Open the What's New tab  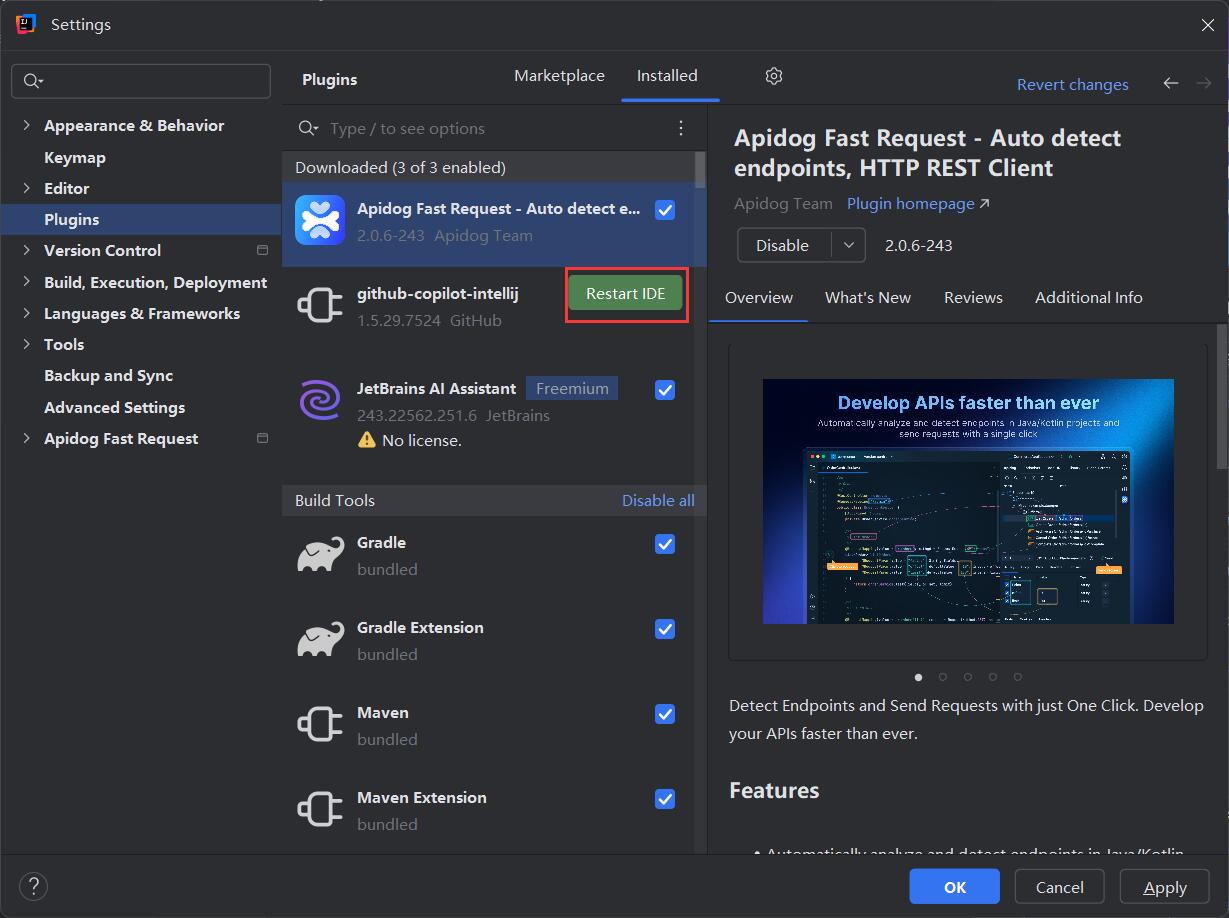coord(868,298)
